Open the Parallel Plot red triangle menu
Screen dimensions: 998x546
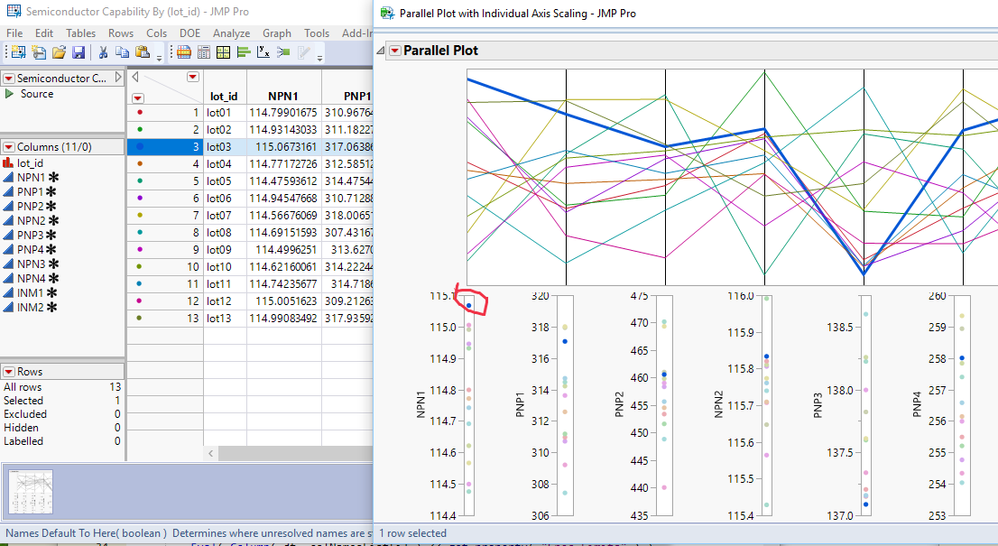tap(395, 51)
